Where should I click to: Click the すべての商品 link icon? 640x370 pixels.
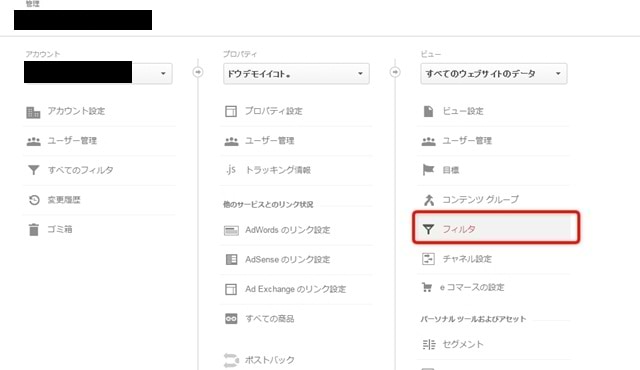(231, 319)
